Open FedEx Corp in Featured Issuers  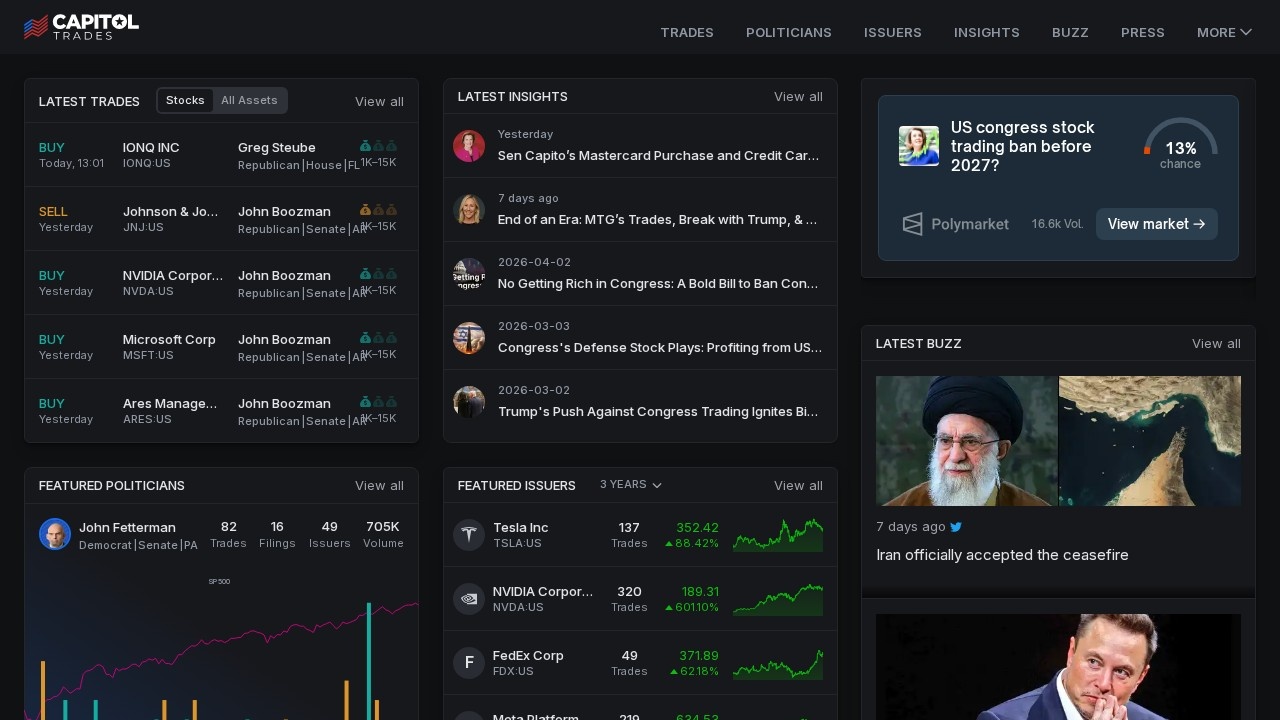click(x=528, y=655)
